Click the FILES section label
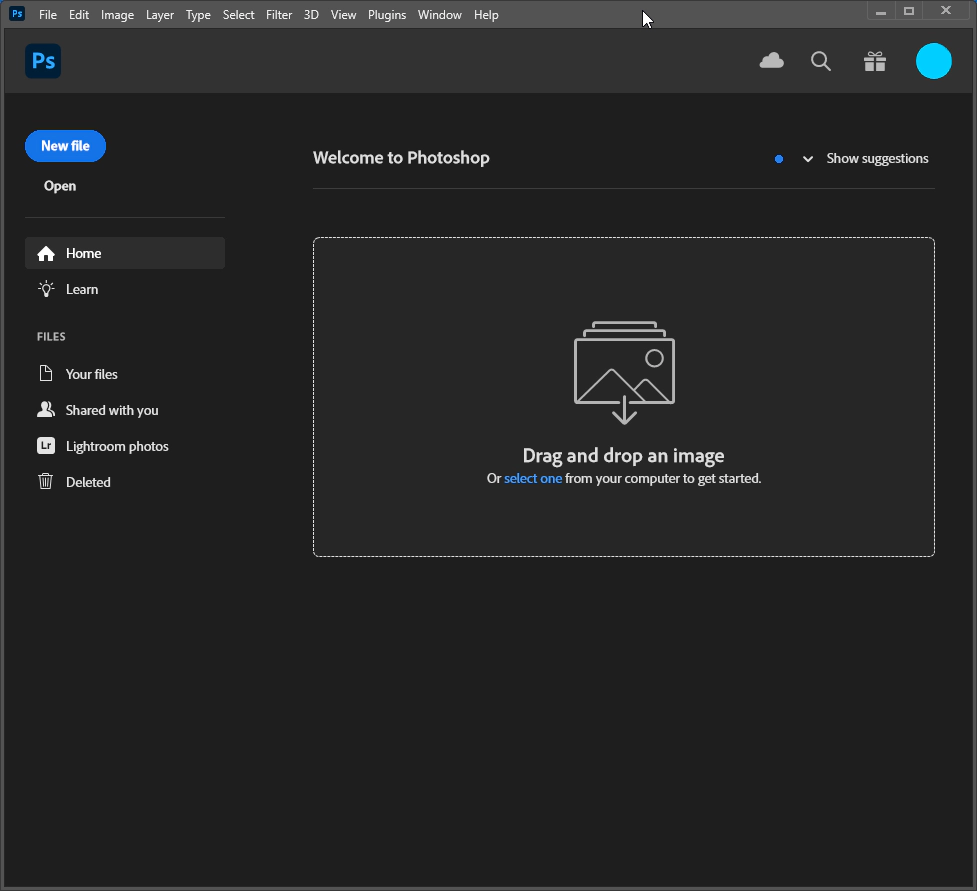 (x=51, y=336)
